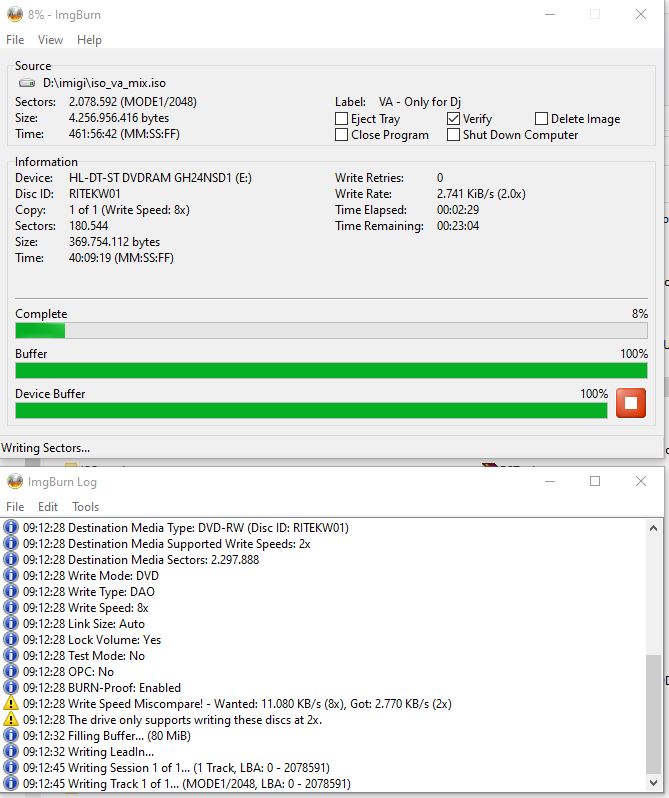
Task: Click info icon beside Link Size: Auto
Action: [11, 623]
